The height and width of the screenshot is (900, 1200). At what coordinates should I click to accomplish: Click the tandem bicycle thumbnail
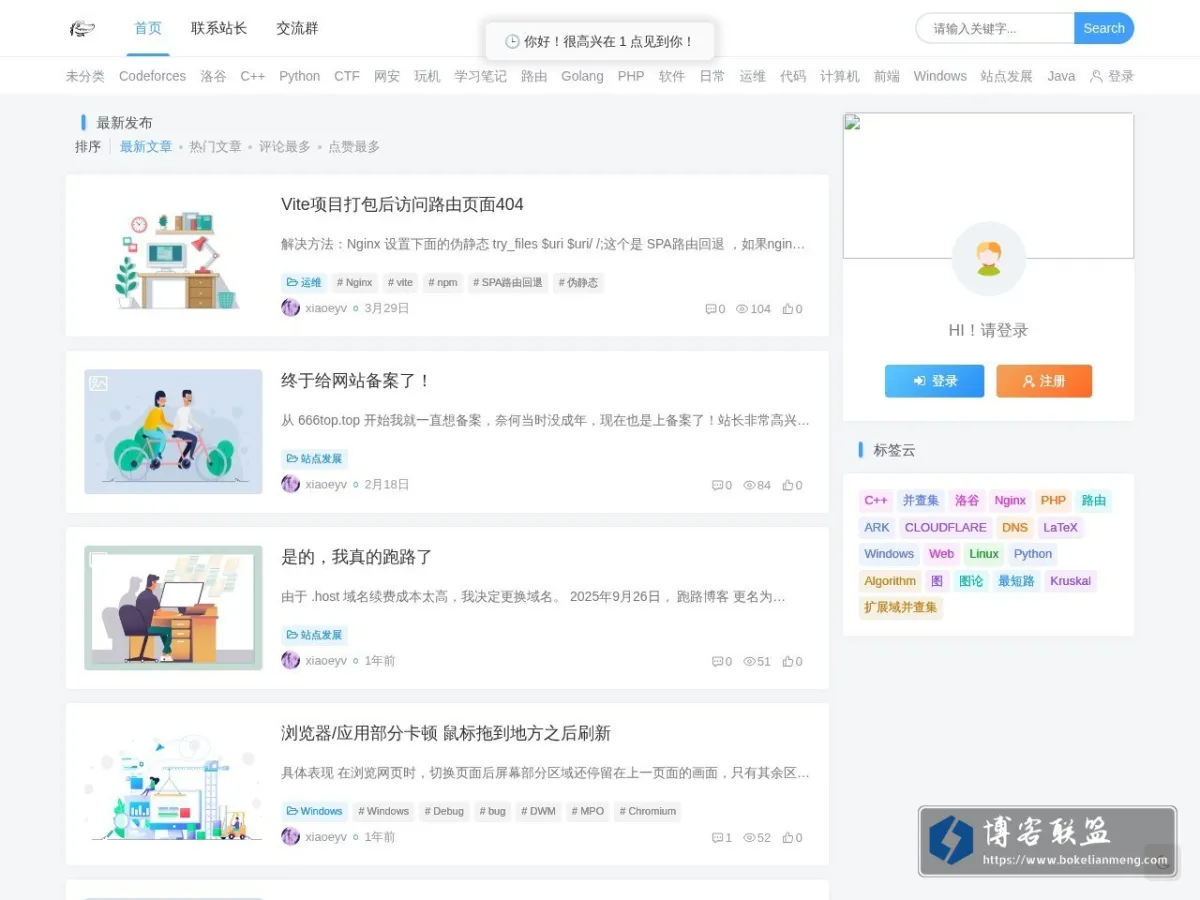pos(173,432)
